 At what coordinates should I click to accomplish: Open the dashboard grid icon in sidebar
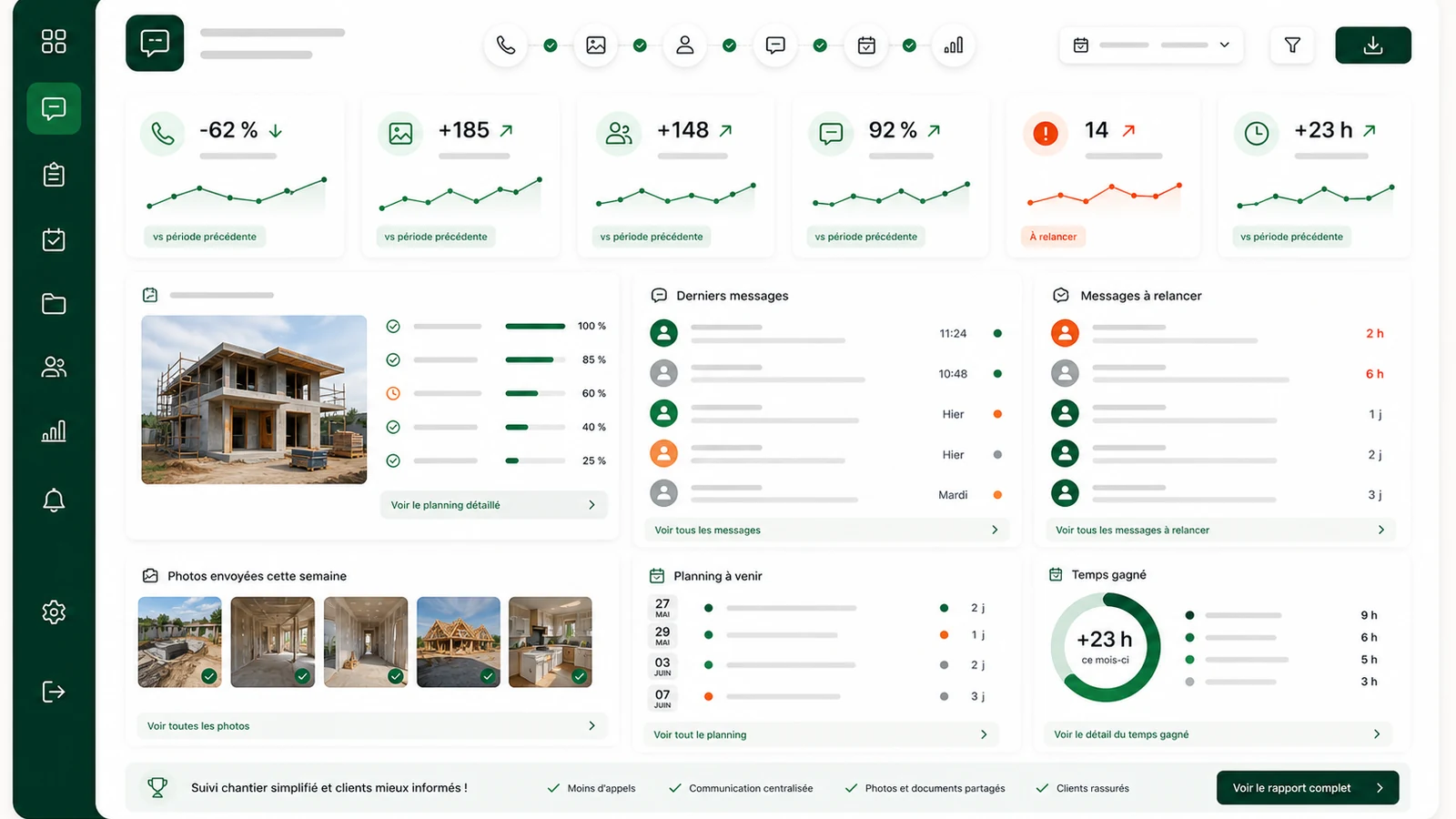pos(54,42)
